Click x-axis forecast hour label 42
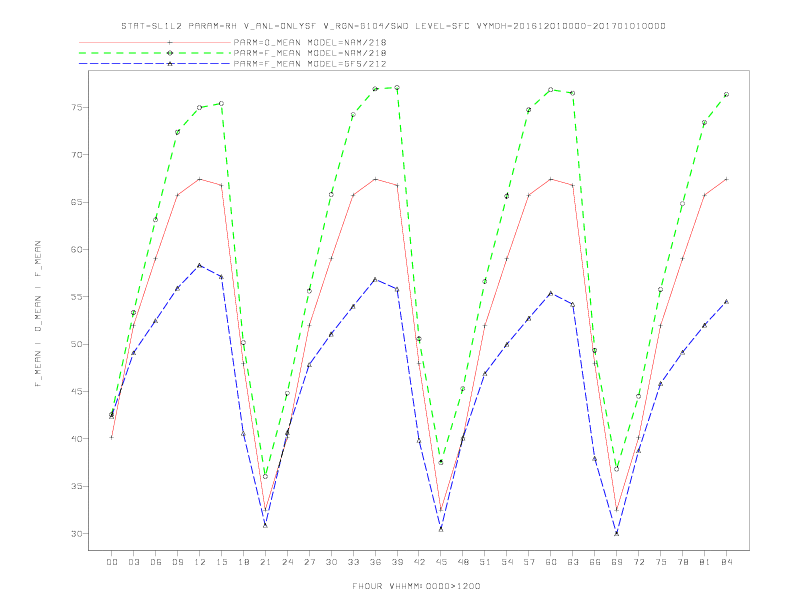The width and height of the screenshot is (792, 612). coord(419,562)
